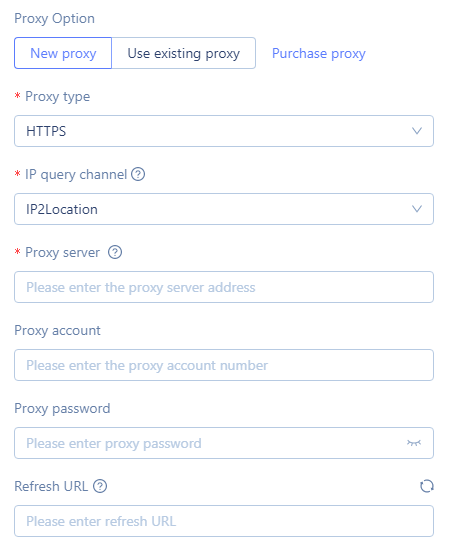Open the HTTPS proxy type combo box
The image size is (460, 550).
click(224, 131)
